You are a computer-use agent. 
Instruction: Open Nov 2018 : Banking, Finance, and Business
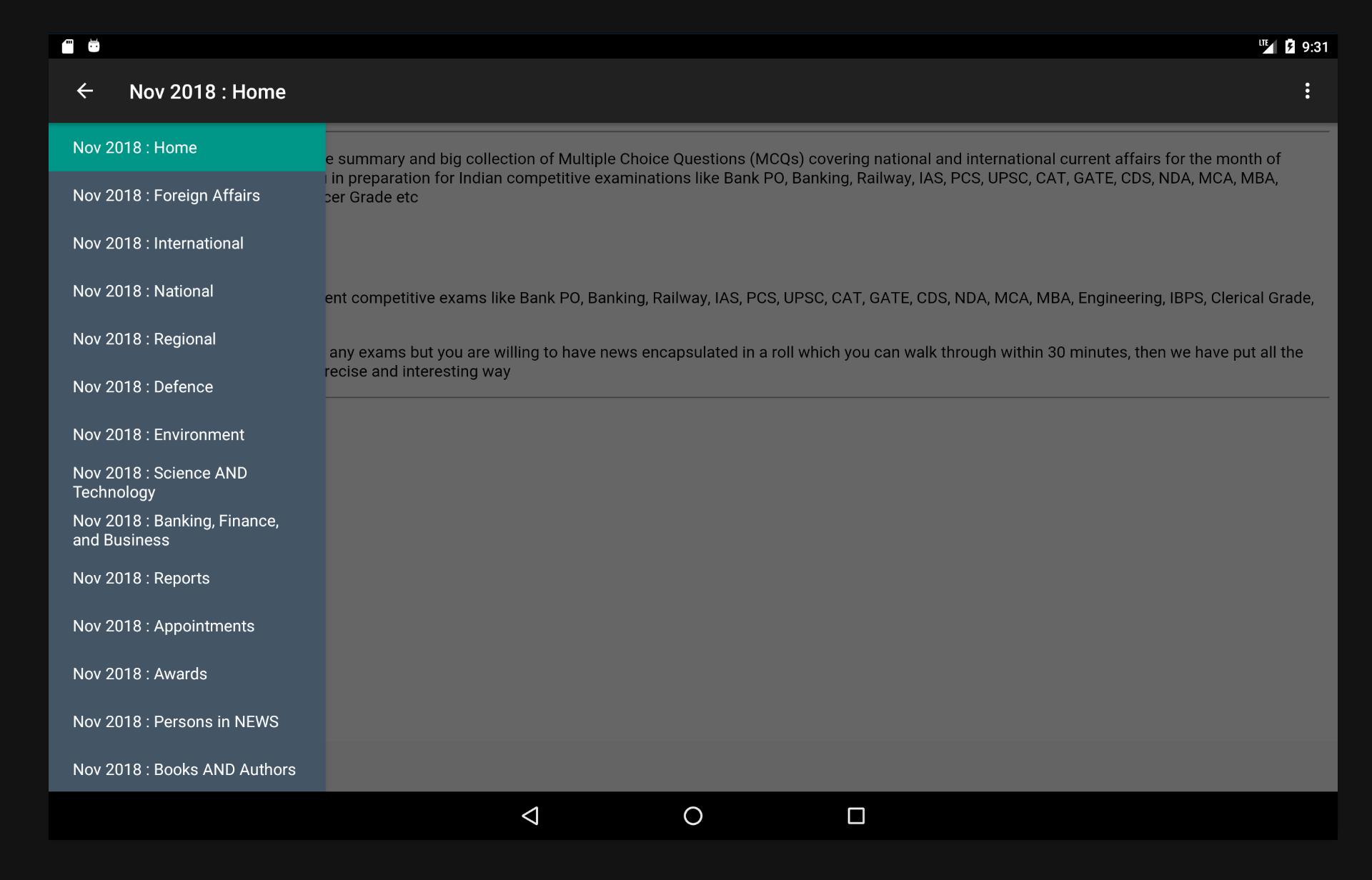pos(187,530)
